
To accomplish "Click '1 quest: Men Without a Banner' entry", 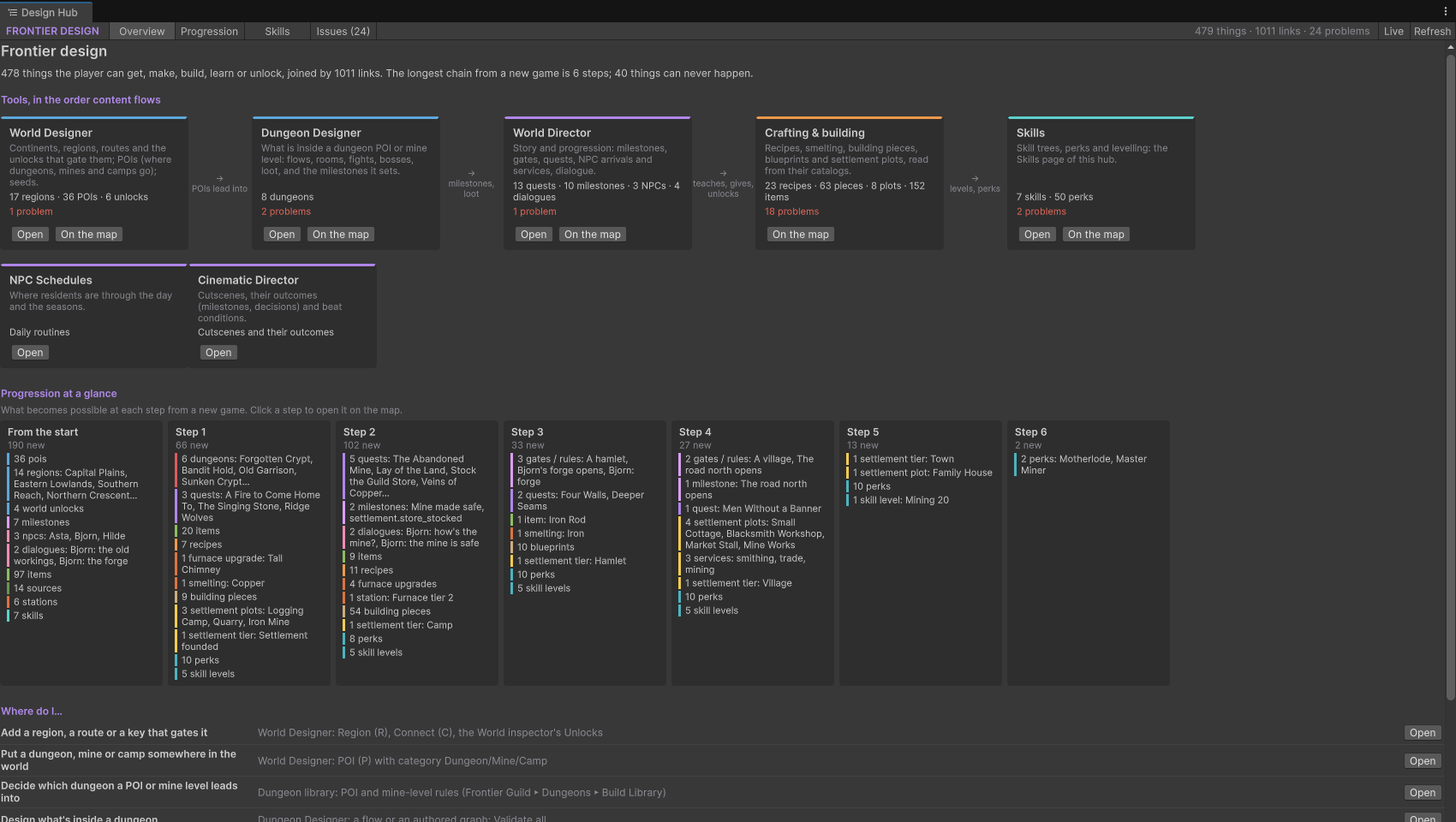I will tap(753, 509).
